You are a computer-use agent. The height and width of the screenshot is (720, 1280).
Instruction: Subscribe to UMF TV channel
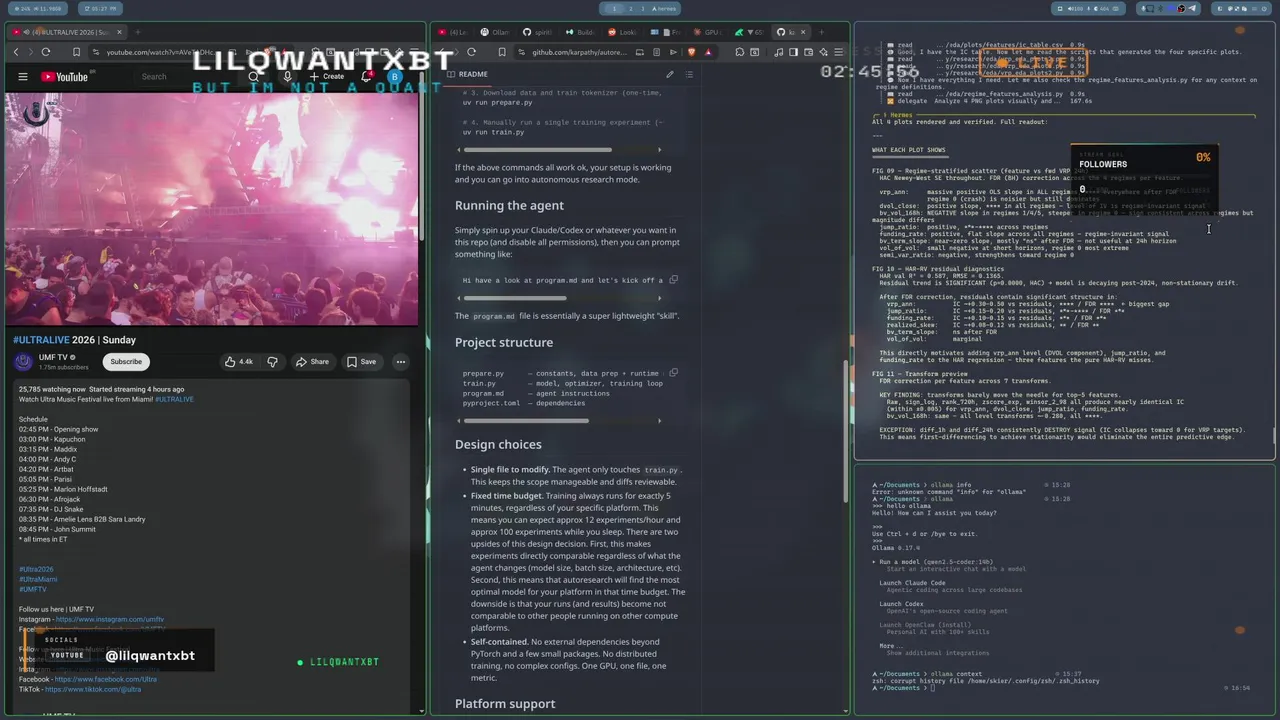coord(126,362)
